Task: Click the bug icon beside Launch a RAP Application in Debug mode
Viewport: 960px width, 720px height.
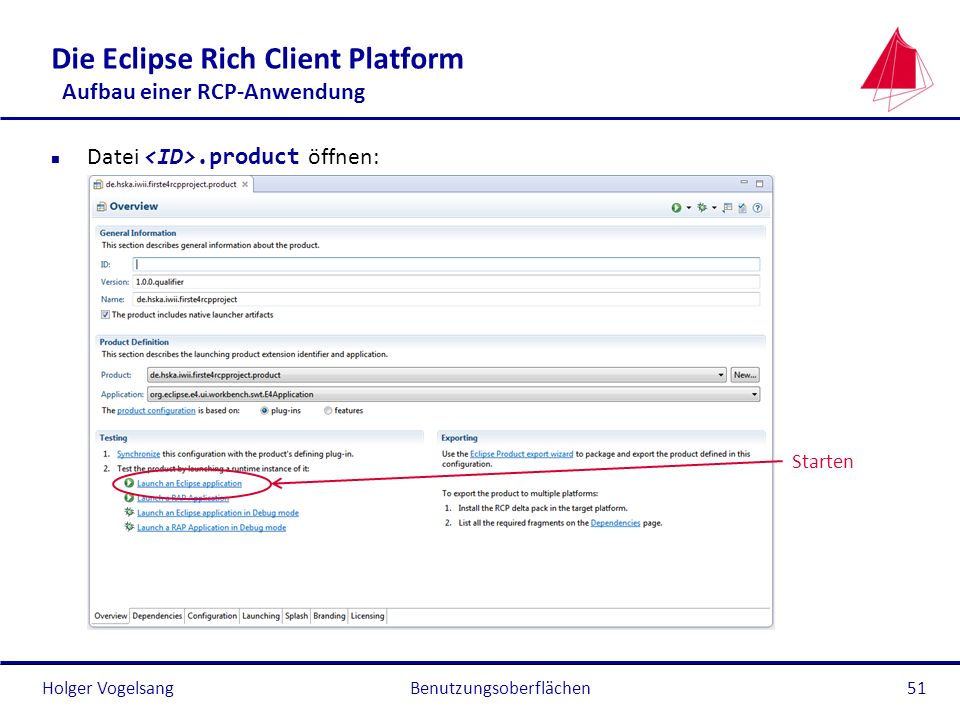Action: coord(129,527)
